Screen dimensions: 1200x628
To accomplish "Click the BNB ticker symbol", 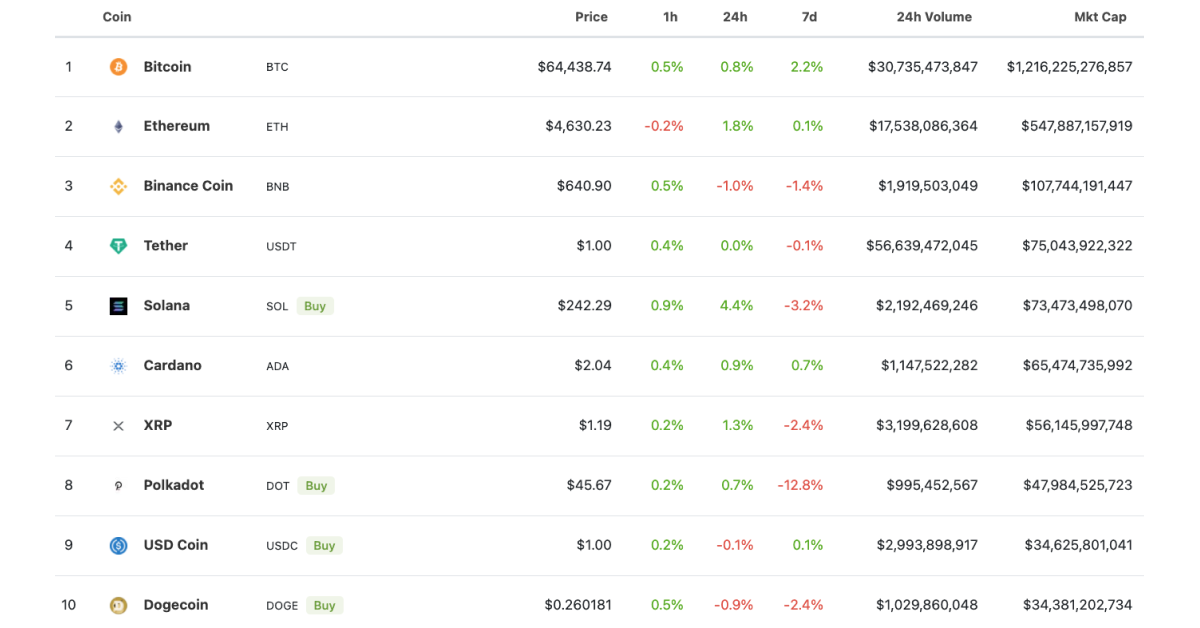I will pos(278,187).
